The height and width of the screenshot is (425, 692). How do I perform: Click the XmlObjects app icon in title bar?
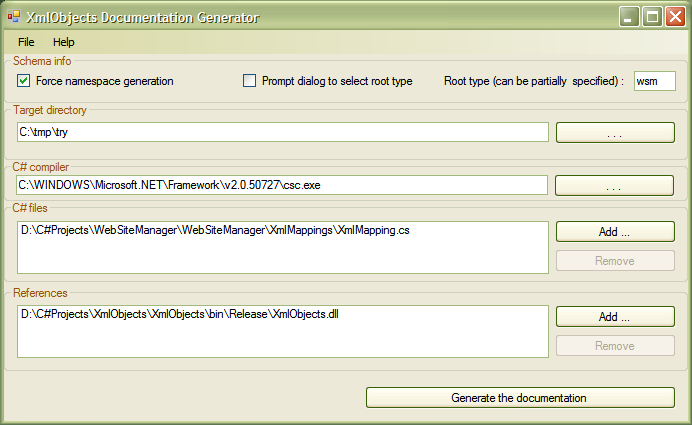coord(14,17)
